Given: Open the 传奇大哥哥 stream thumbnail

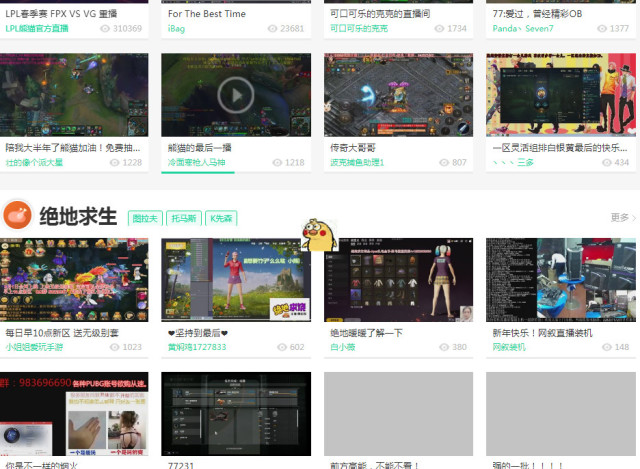Looking at the screenshot, I should pos(398,95).
